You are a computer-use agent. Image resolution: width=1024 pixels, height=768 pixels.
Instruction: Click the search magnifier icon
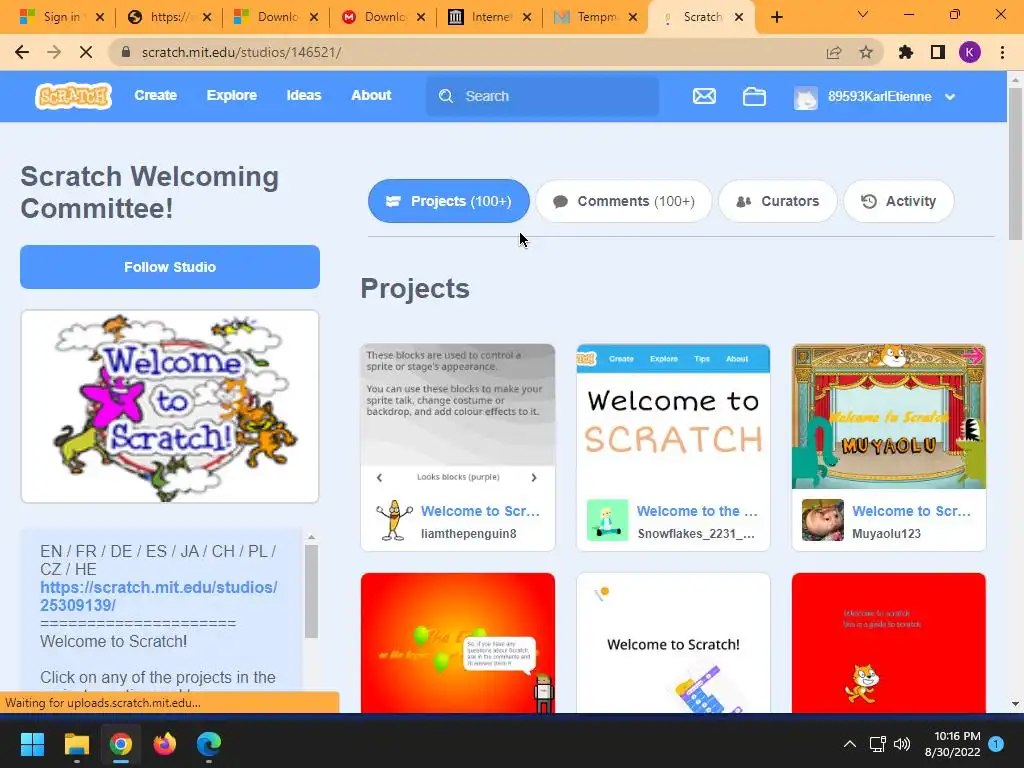(446, 96)
